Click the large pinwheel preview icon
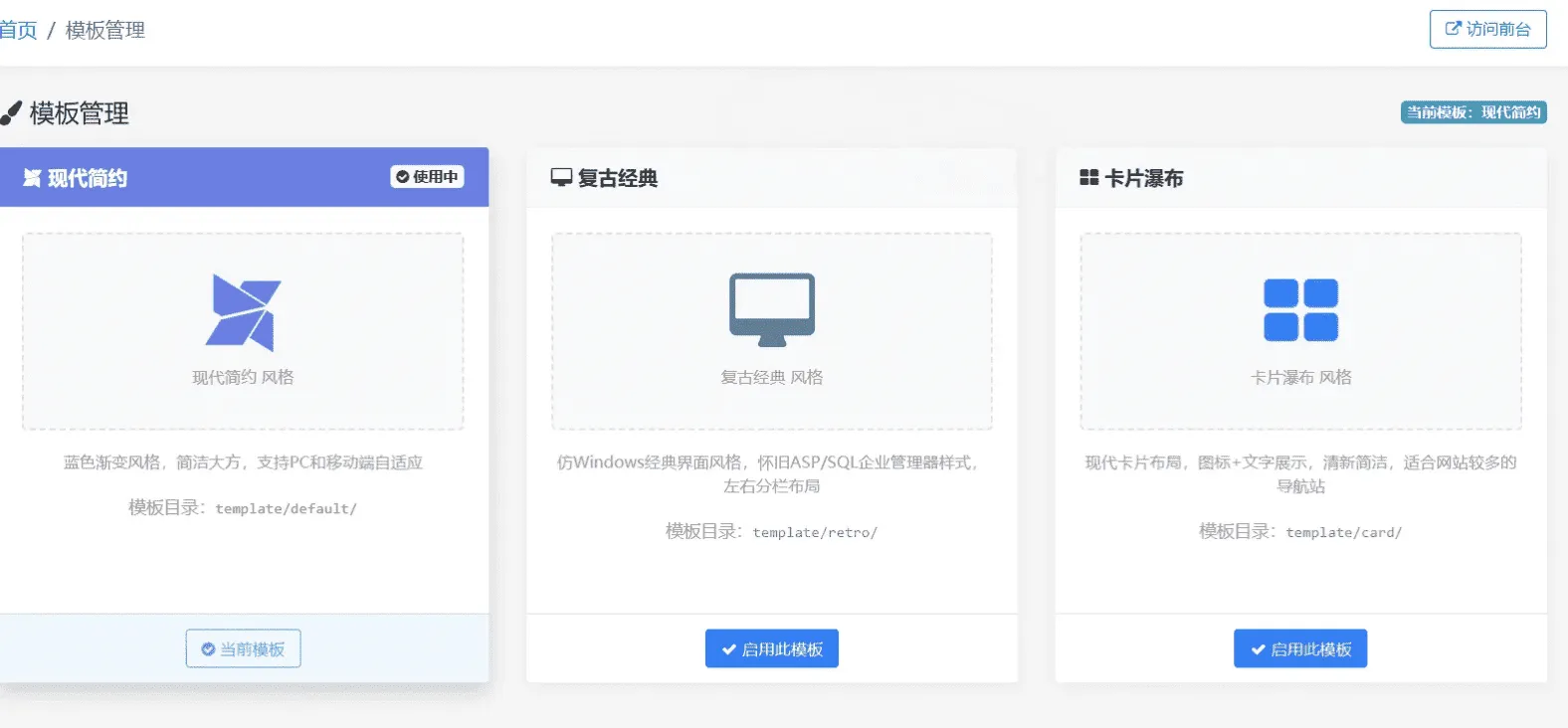Screen dimensions: 1568x728 (244, 312)
